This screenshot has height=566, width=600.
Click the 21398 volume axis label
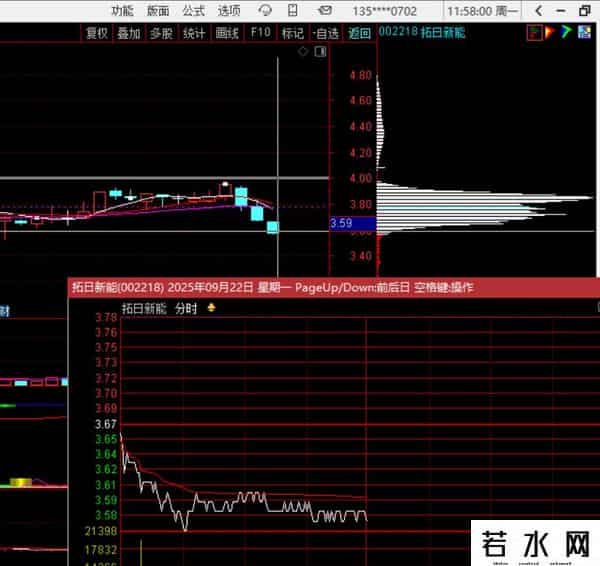101,531
